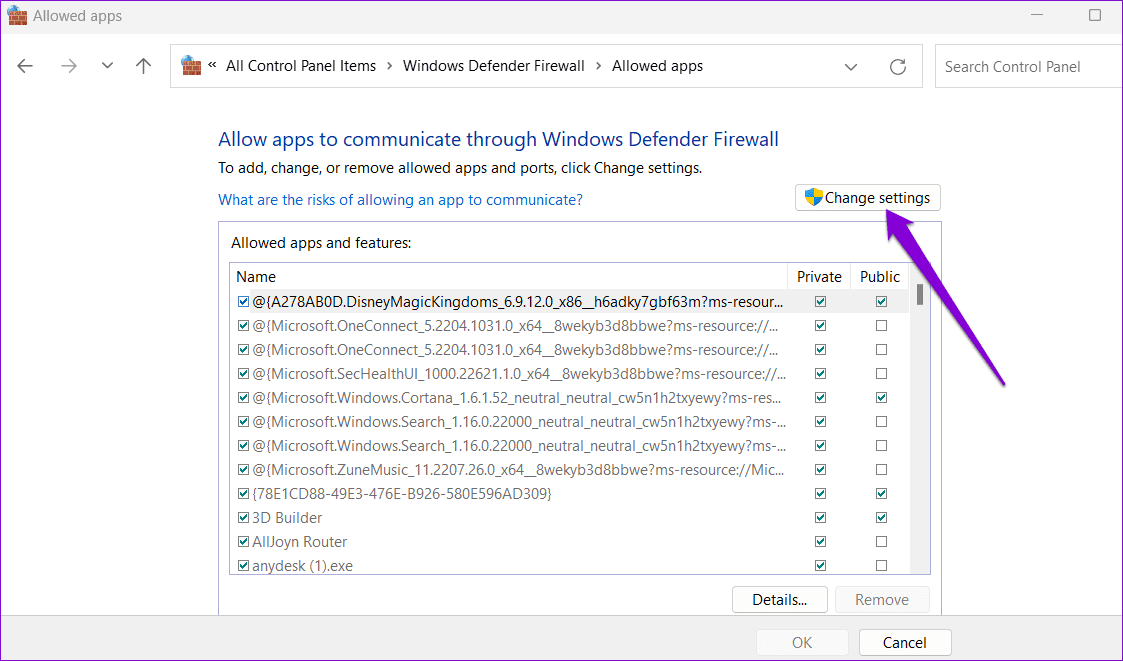Enable Public for anydesk (1).exe

point(882,566)
